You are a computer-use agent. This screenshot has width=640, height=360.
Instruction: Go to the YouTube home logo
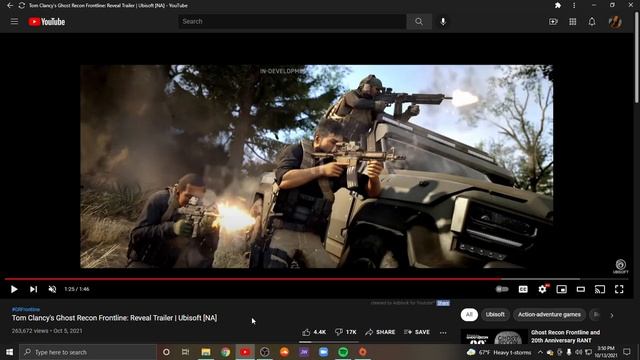tap(47, 22)
